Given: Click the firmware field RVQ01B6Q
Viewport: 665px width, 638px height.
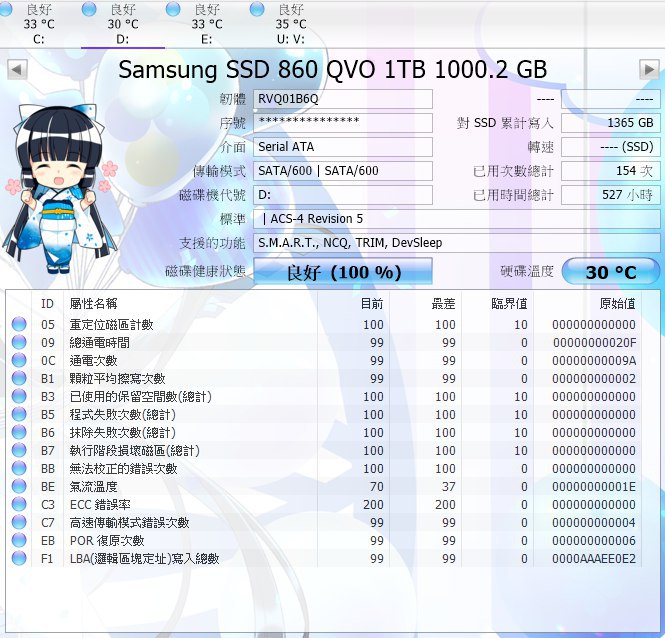Looking at the screenshot, I should coord(343,99).
